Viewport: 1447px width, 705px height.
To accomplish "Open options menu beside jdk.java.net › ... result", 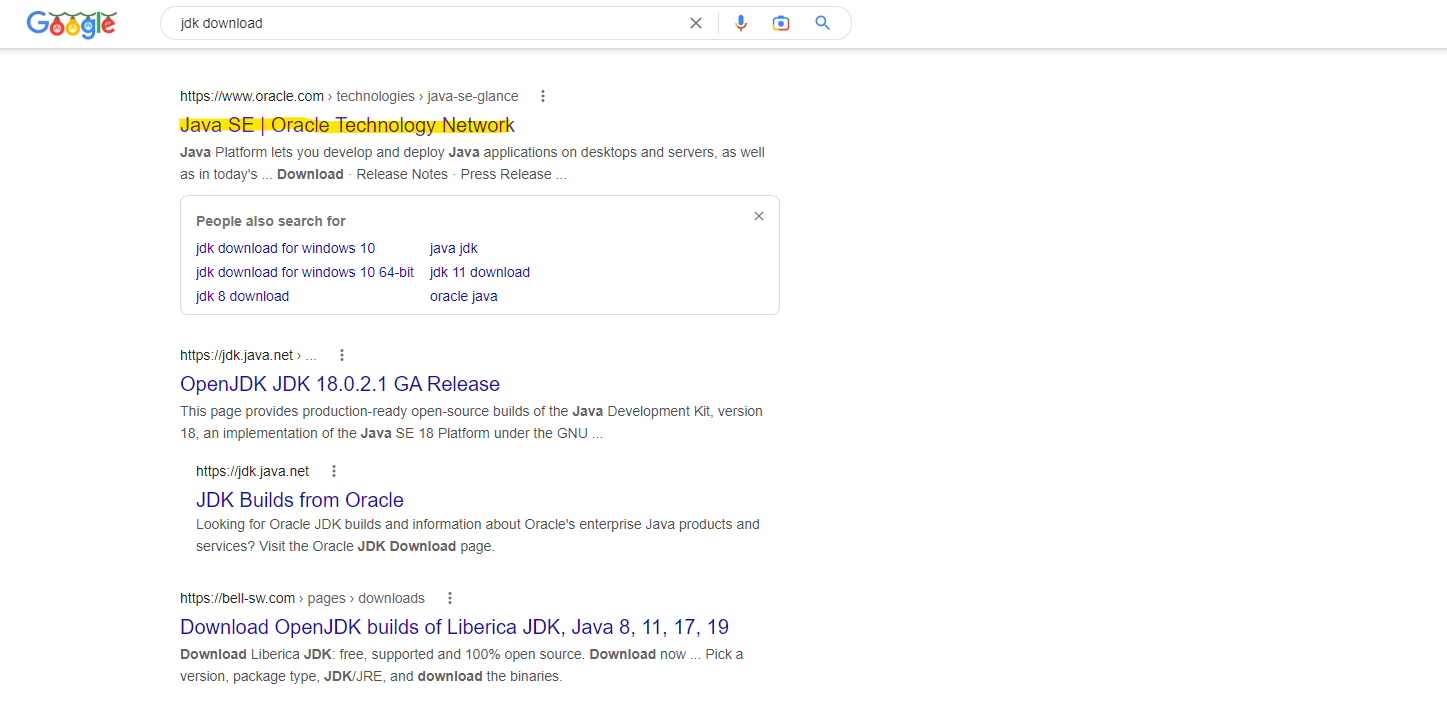I will pyautogui.click(x=342, y=355).
